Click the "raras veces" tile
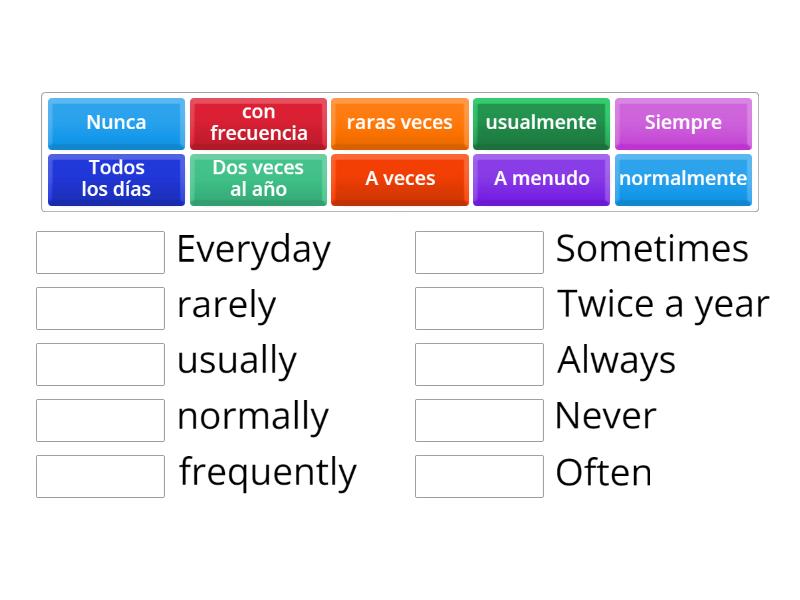 pos(400,123)
